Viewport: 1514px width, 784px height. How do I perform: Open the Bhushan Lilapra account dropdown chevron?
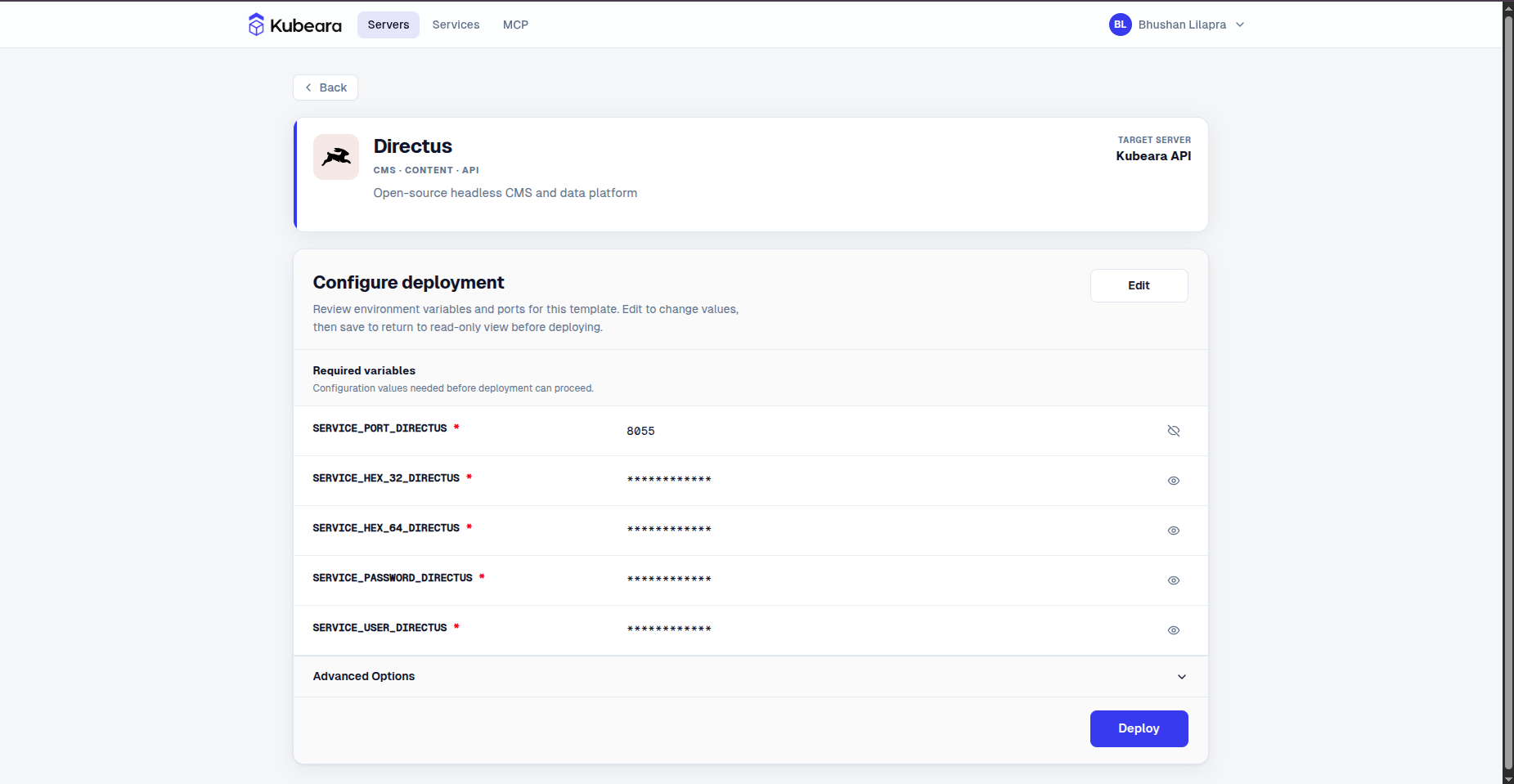pos(1240,25)
